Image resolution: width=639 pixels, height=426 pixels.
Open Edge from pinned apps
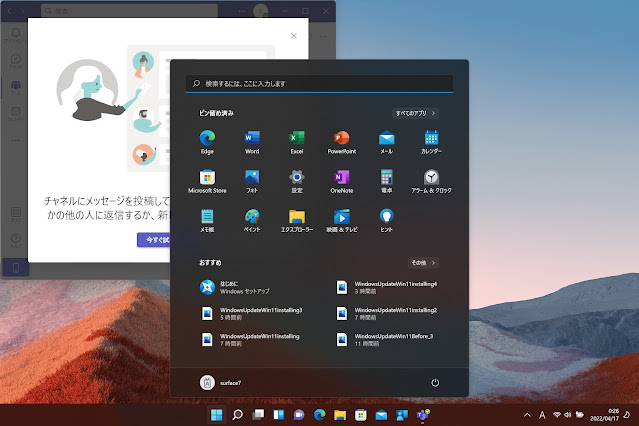207,142
